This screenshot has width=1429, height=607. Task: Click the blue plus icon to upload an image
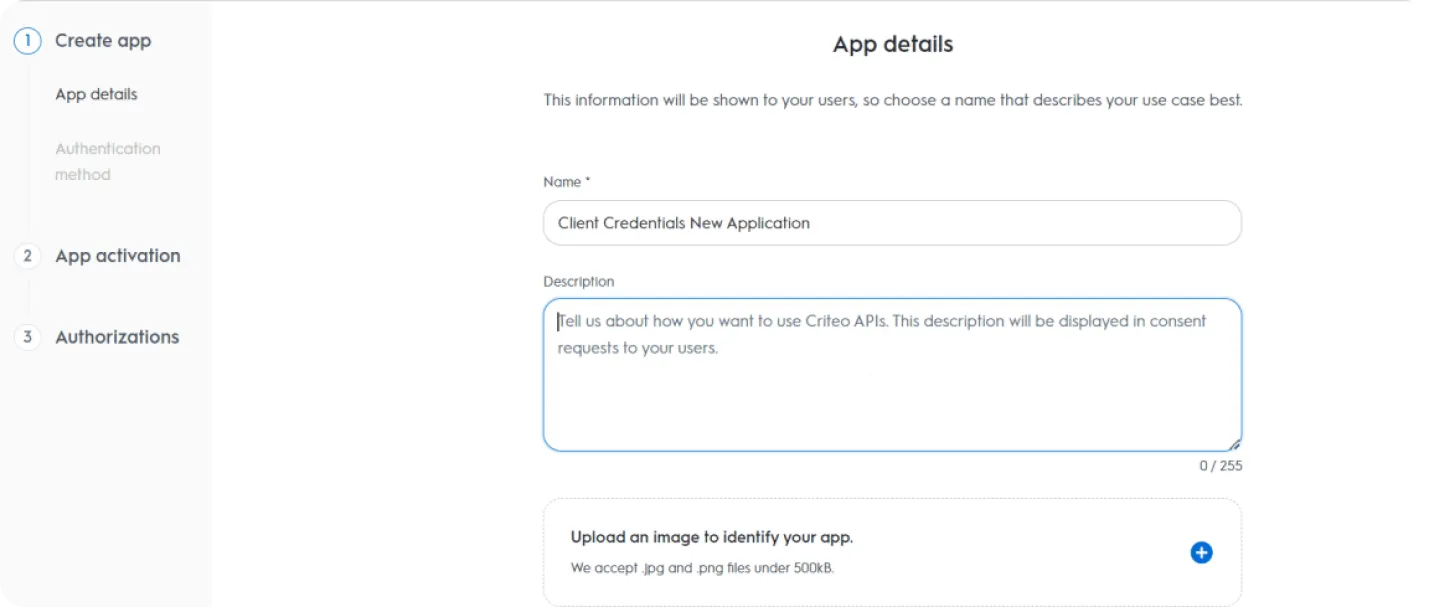click(1201, 552)
